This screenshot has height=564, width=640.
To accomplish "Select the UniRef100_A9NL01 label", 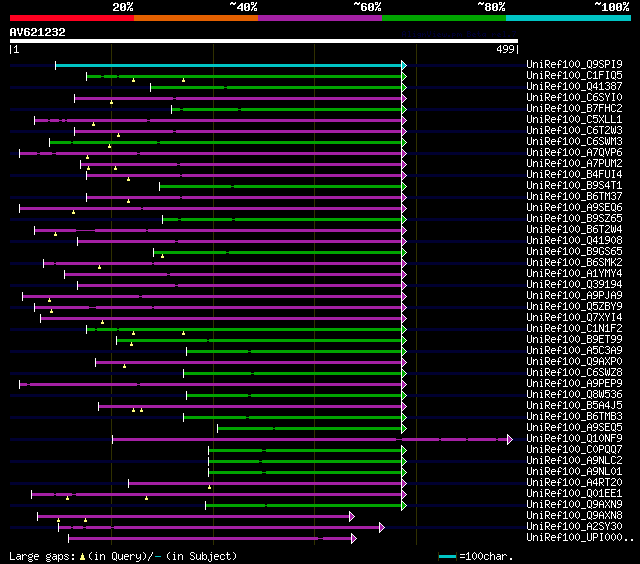I will coord(574,472).
